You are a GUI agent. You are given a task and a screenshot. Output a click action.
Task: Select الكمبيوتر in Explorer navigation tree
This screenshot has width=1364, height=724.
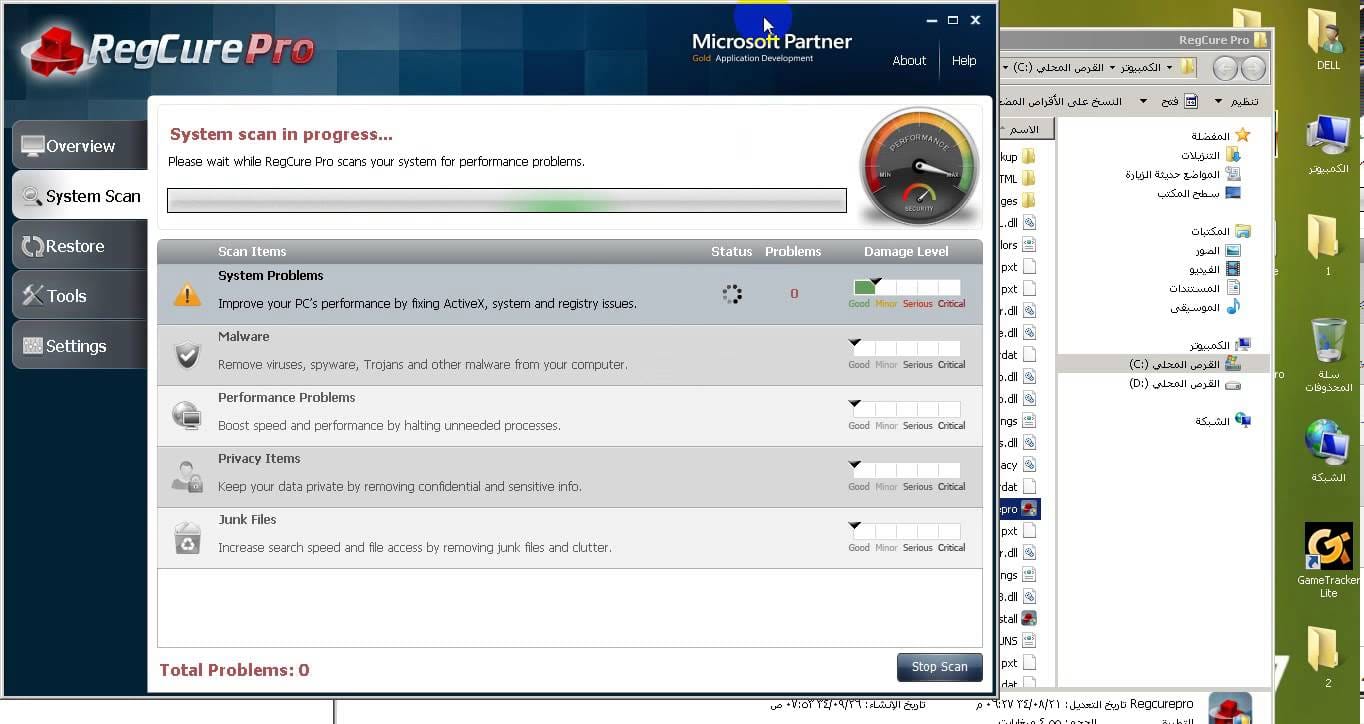click(1220, 345)
